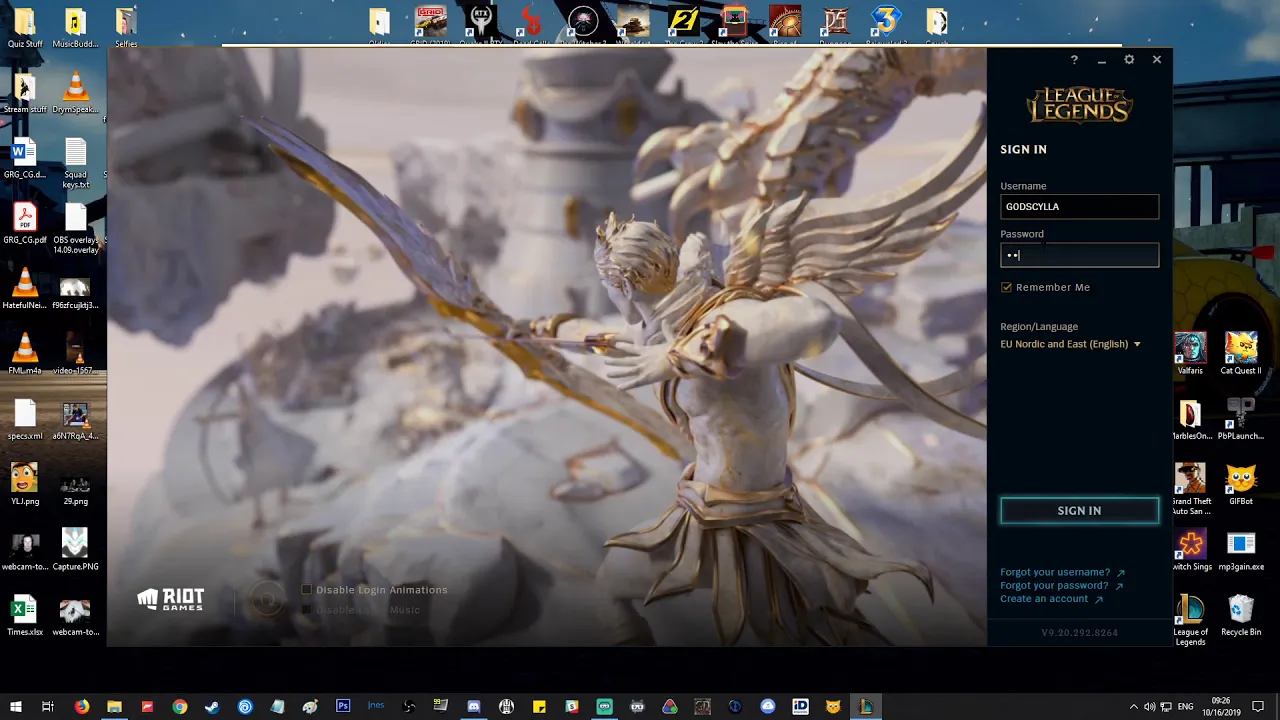1280x720 pixels.
Task: Toggle Disable Login Animations checkbox
Action: coord(307,590)
